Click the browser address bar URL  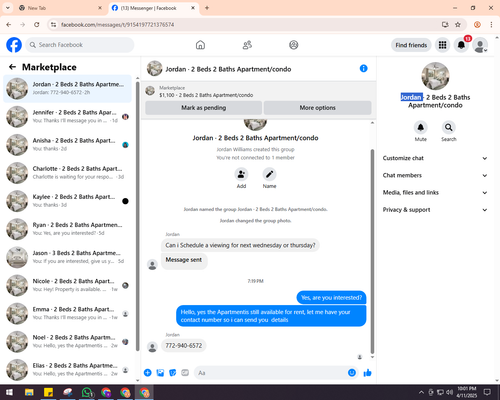point(118,25)
